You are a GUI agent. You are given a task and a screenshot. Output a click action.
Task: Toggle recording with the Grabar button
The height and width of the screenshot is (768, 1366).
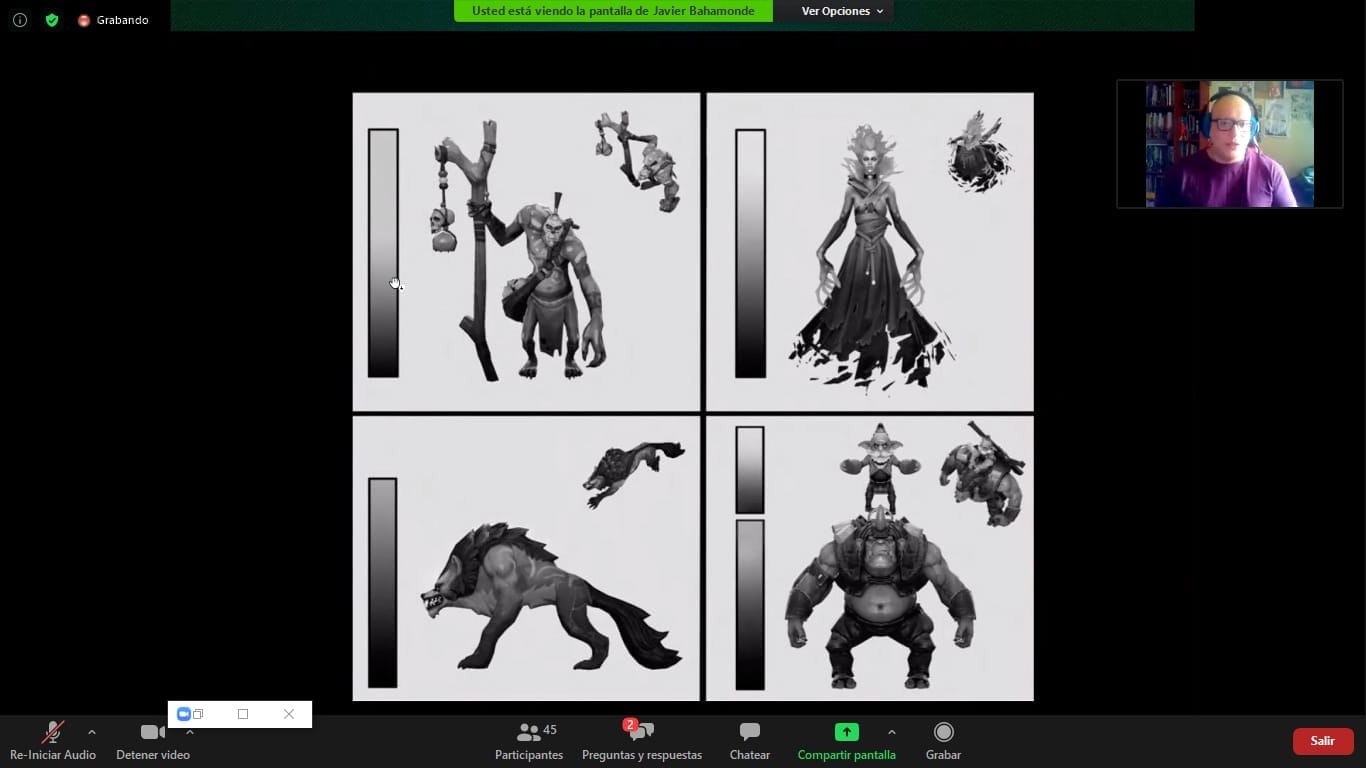[x=943, y=741]
